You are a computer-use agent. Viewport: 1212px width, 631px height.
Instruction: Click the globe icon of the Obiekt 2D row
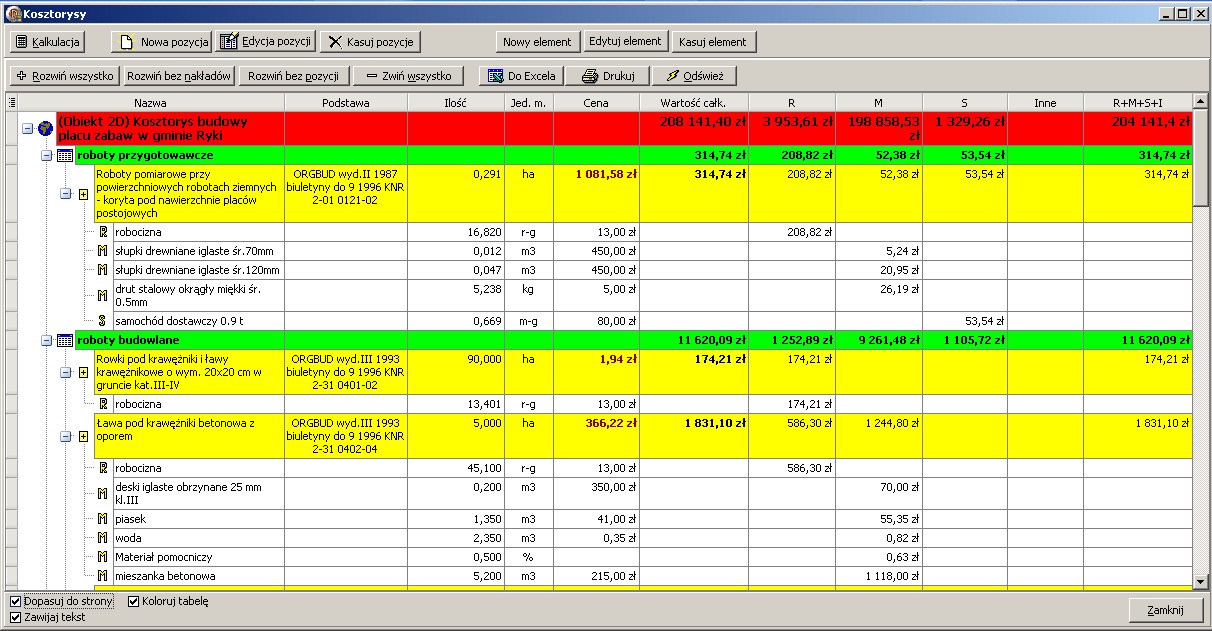click(x=44, y=128)
